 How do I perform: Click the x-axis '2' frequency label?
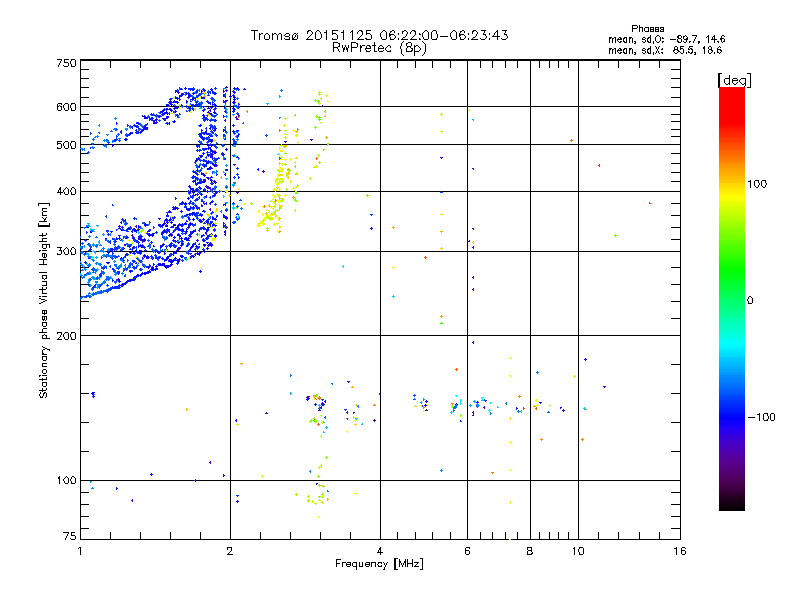point(230,551)
